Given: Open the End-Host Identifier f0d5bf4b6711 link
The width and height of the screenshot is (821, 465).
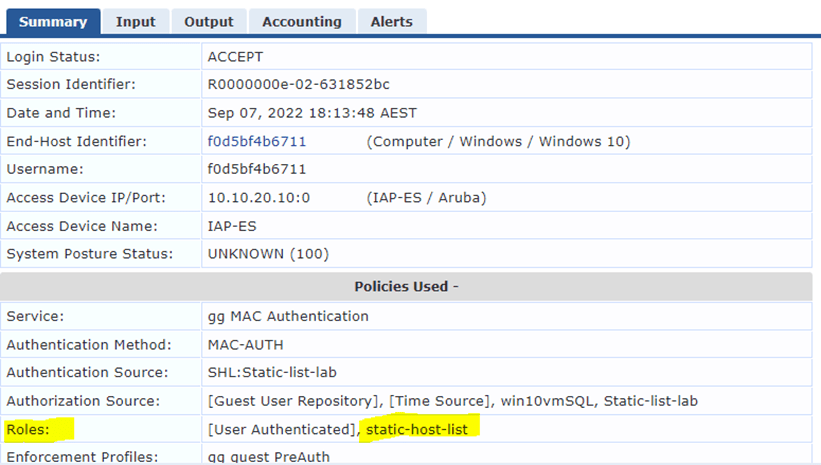Looking at the screenshot, I should [257, 141].
